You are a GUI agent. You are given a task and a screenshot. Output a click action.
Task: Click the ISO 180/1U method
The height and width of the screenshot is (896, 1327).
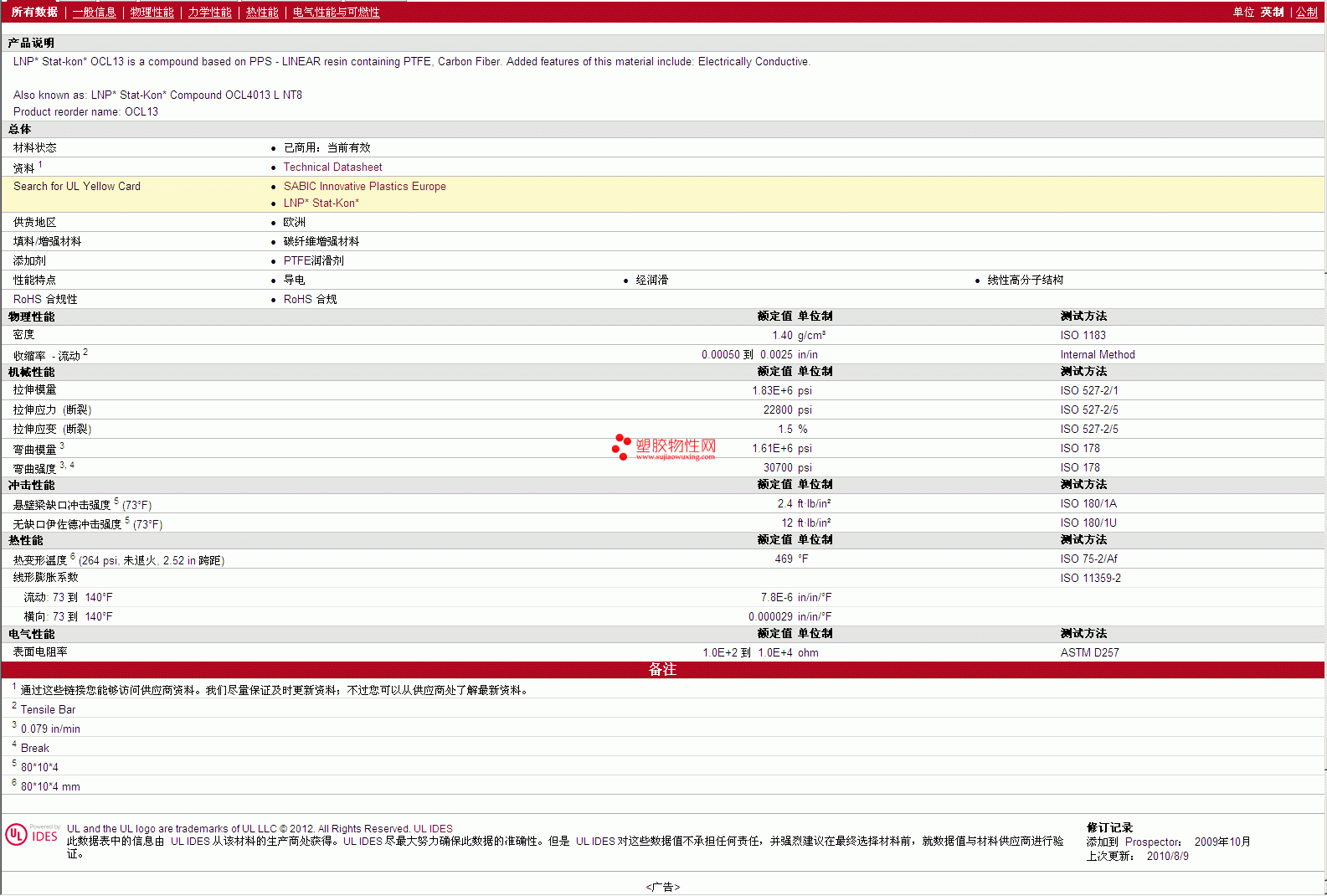(1088, 523)
